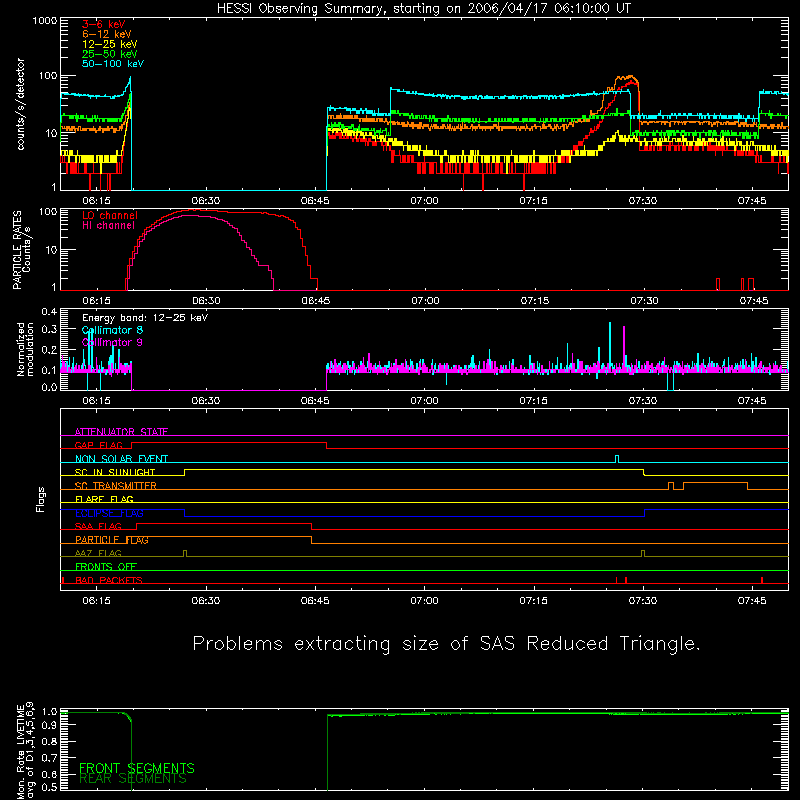This screenshot has width=800, height=800.
Task: Click the NON SOLAR EVENT flag label
Action: (x=121, y=459)
